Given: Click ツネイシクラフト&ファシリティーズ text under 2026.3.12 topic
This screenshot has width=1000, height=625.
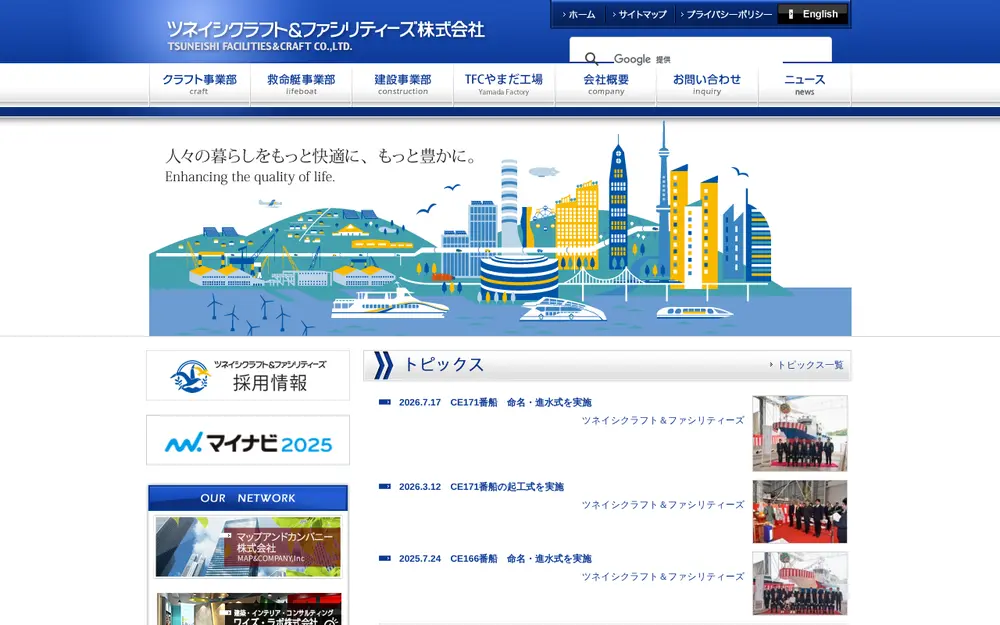Looking at the screenshot, I should 663,504.
